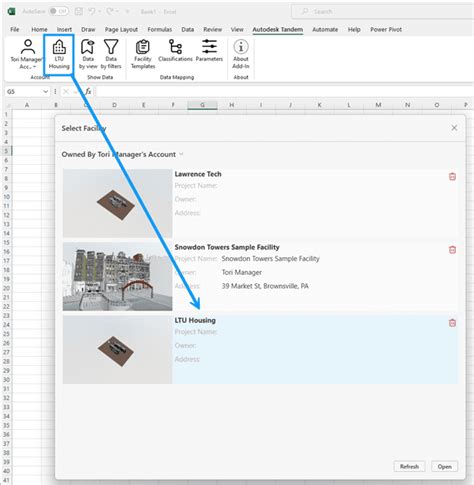The height and width of the screenshot is (485, 474).
Task: Click the LTU Housing facility name in list
Action: coord(195,320)
